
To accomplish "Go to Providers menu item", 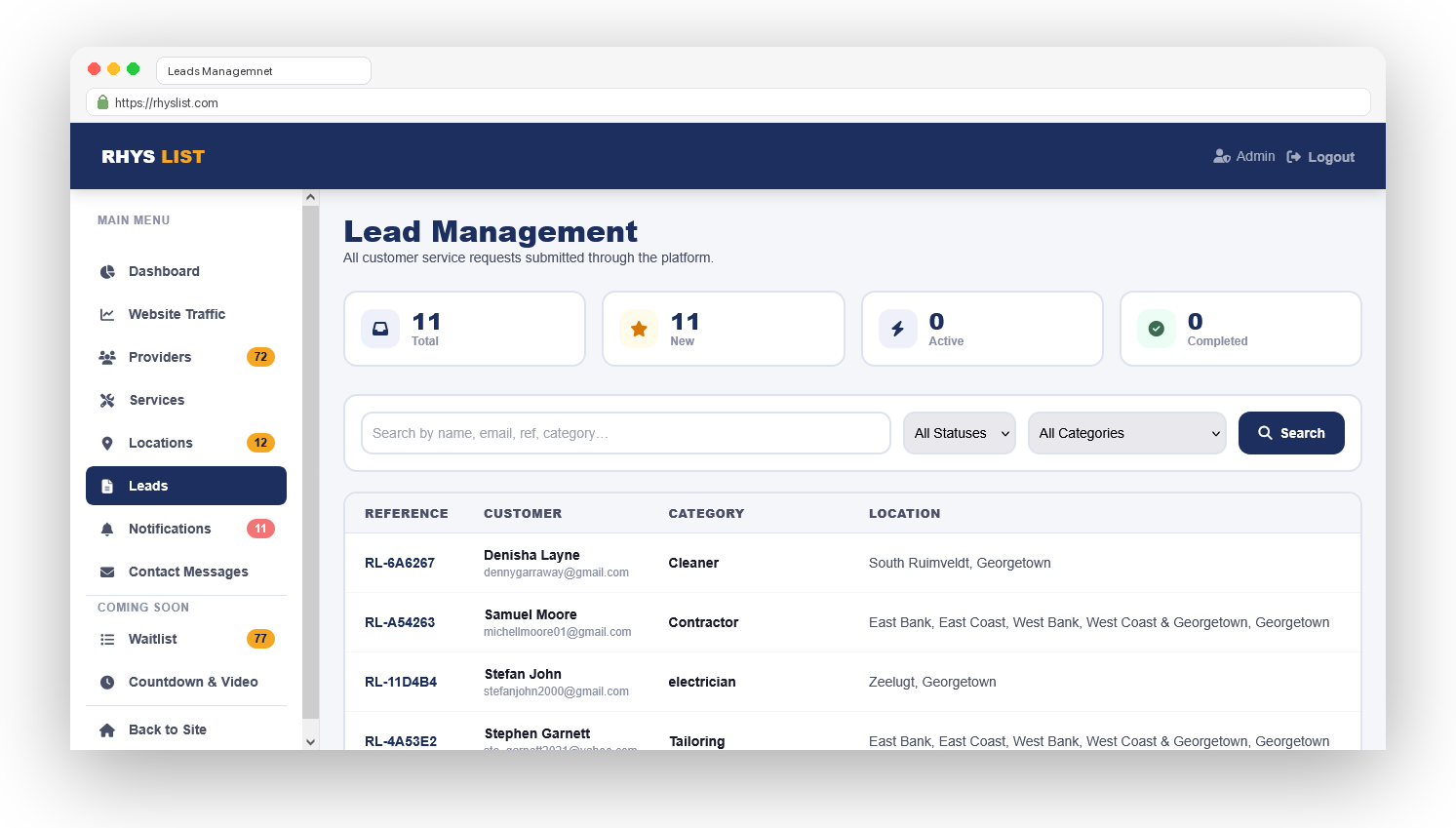I will pos(186,357).
